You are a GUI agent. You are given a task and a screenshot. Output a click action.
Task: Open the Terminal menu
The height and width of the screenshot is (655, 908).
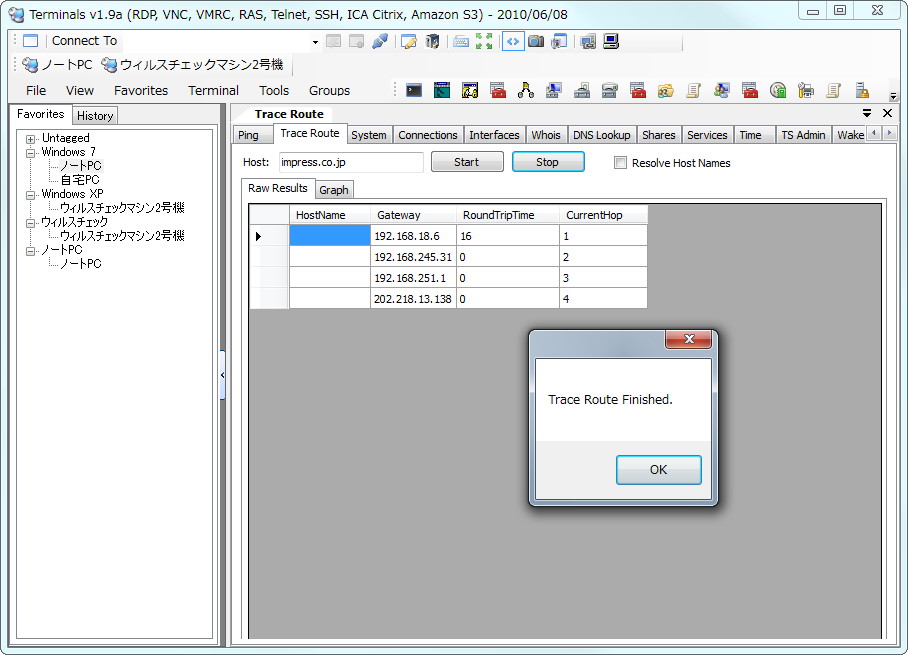click(x=213, y=91)
